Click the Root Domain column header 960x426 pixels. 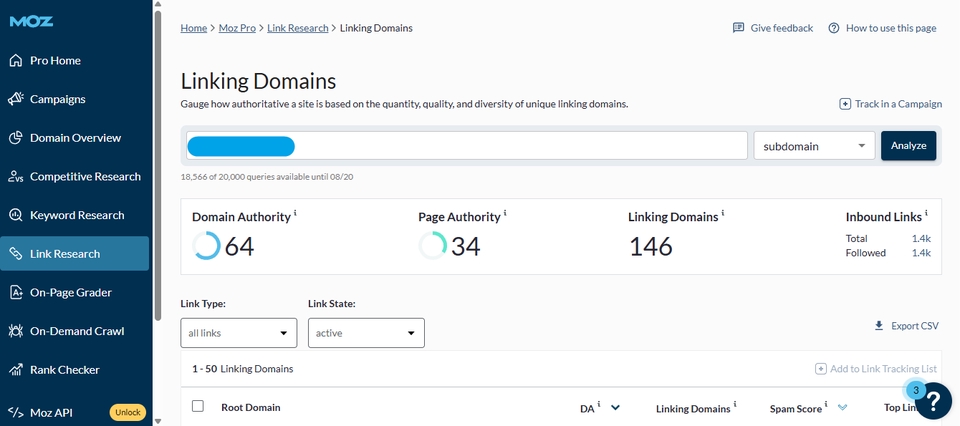coord(251,407)
